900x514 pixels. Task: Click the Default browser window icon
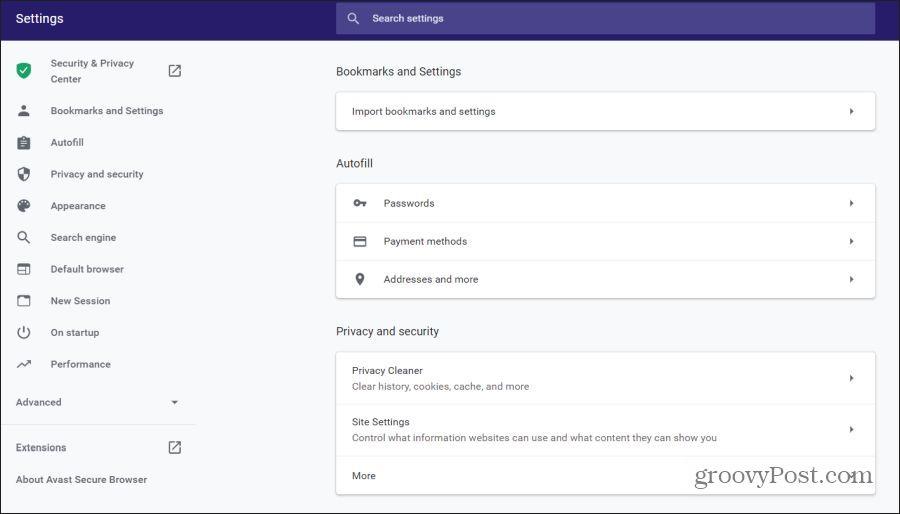(x=24, y=269)
